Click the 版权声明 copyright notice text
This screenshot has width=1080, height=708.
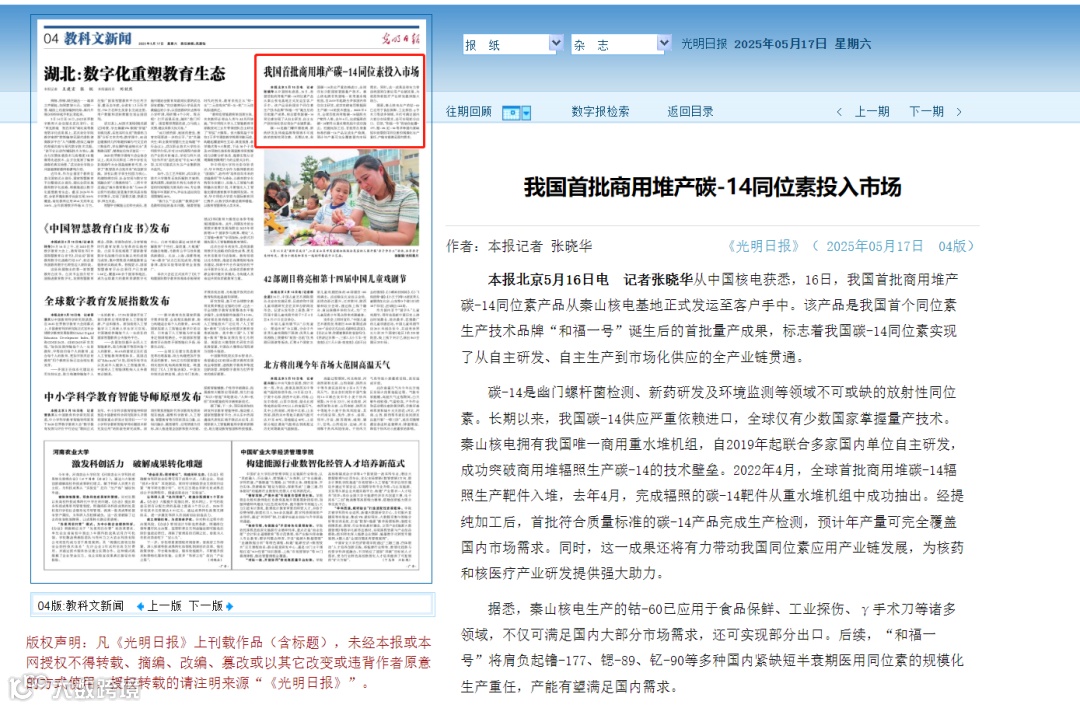pos(229,663)
